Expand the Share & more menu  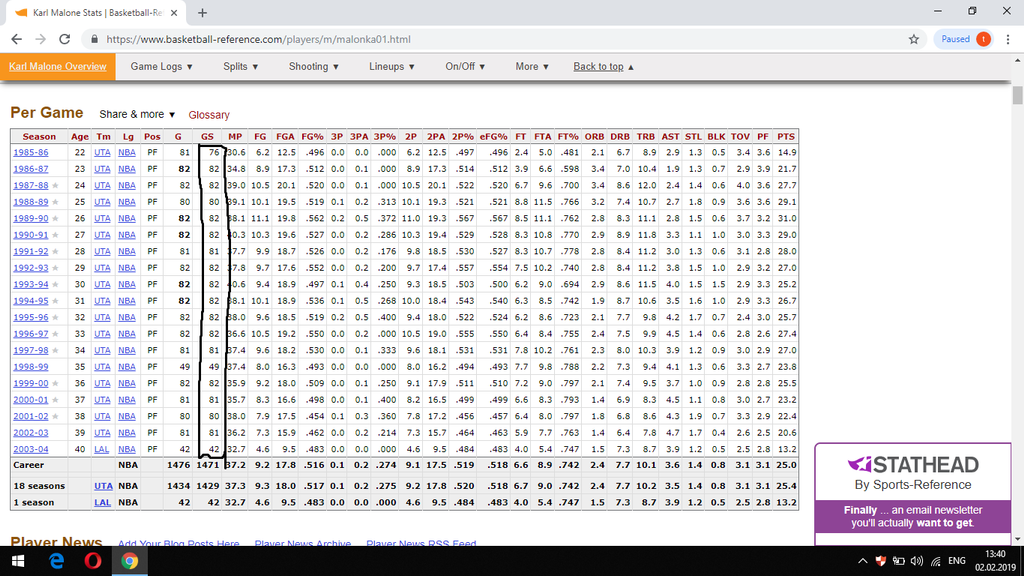coord(137,114)
